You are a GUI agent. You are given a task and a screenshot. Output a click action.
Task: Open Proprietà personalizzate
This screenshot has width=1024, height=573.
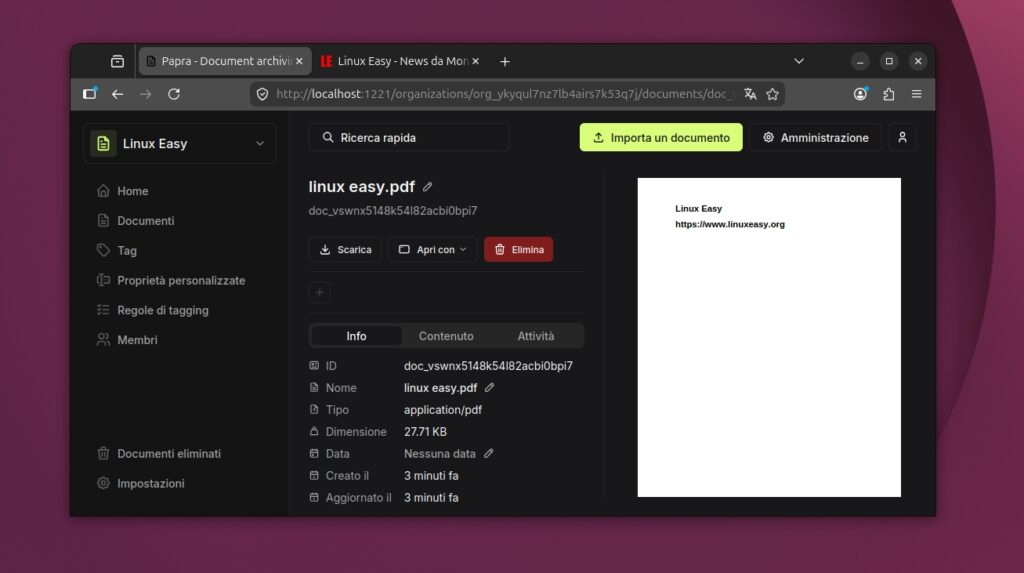coord(171,280)
